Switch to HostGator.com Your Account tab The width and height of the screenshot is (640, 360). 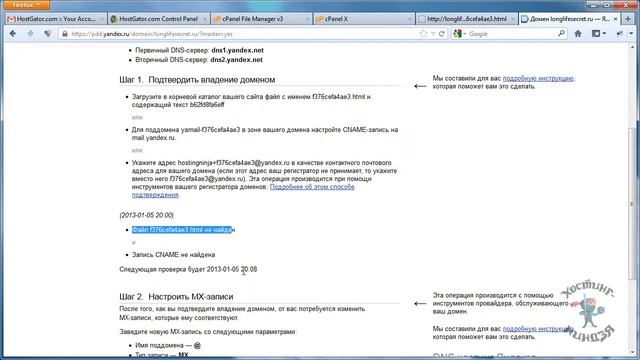[x=56, y=19]
